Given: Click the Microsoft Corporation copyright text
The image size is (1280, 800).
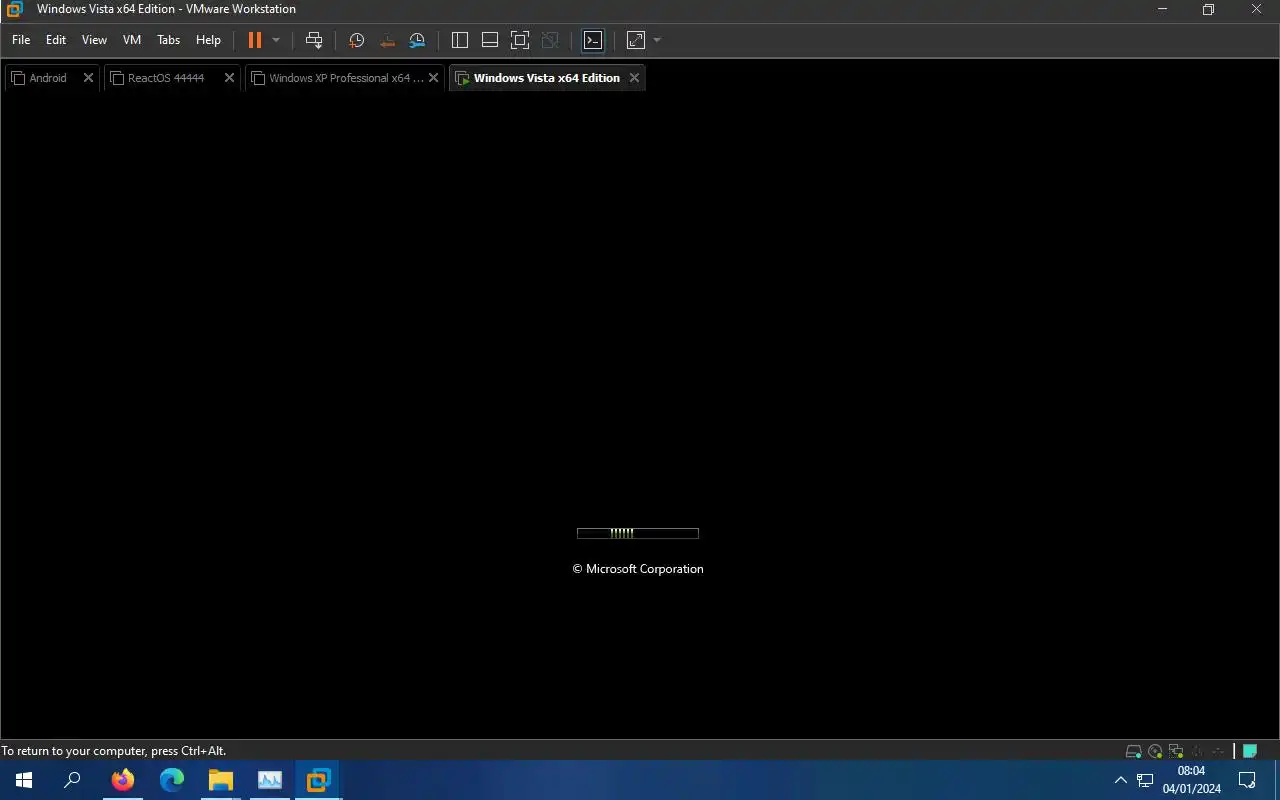Looking at the screenshot, I should tap(638, 569).
